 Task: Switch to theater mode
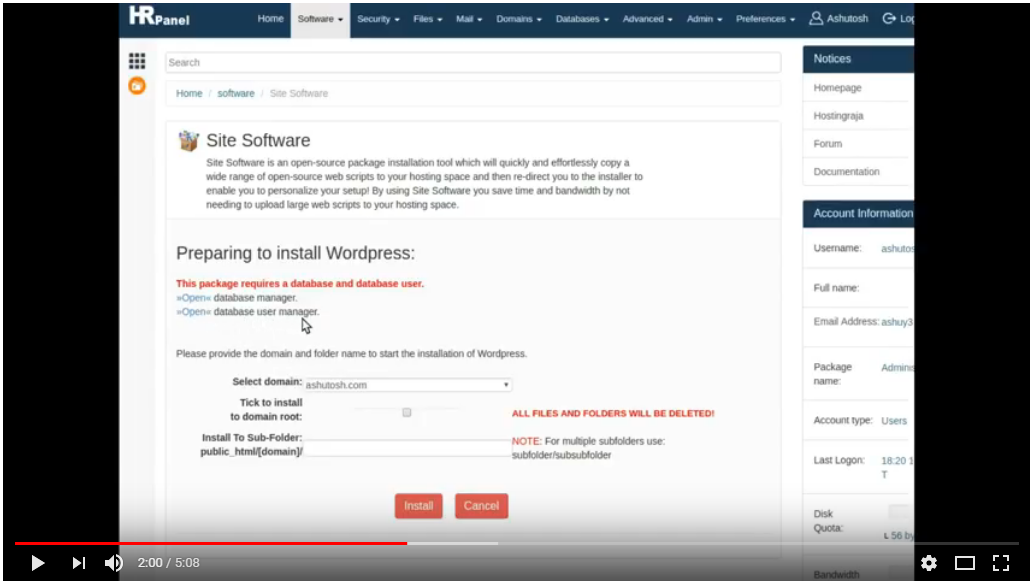coord(965,563)
